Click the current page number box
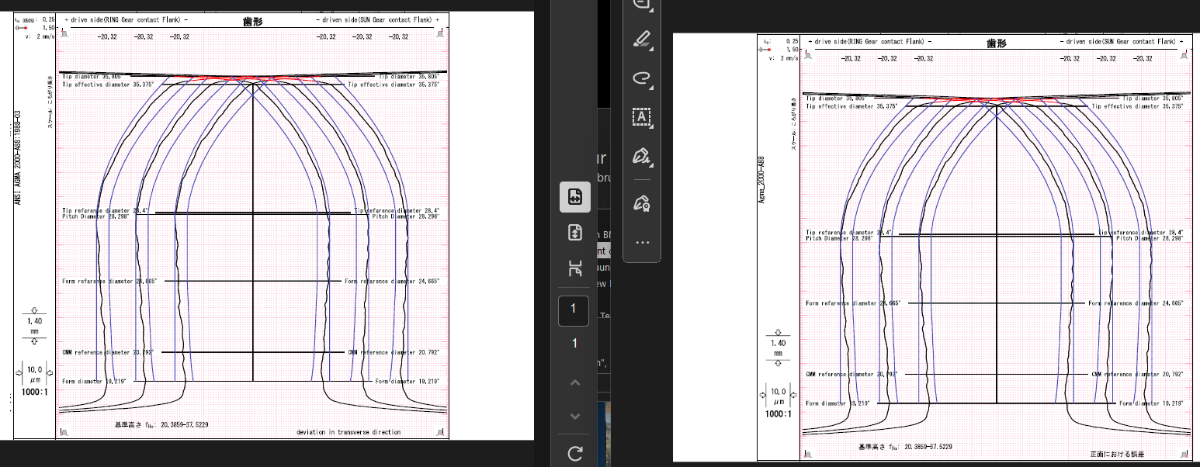This screenshot has width=1200, height=467. pyautogui.click(x=574, y=311)
